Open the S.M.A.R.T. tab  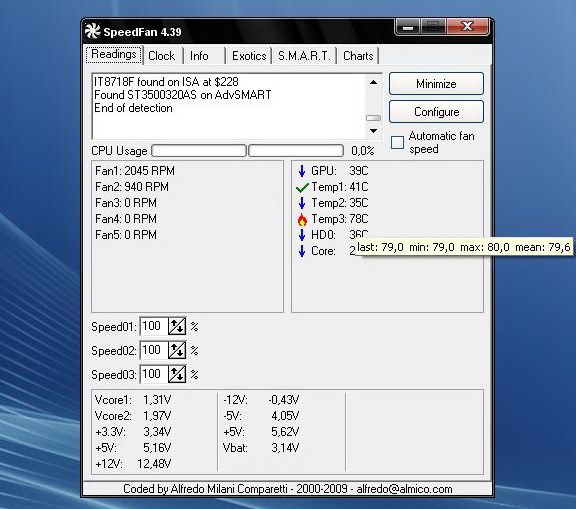(x=304, y=56)
